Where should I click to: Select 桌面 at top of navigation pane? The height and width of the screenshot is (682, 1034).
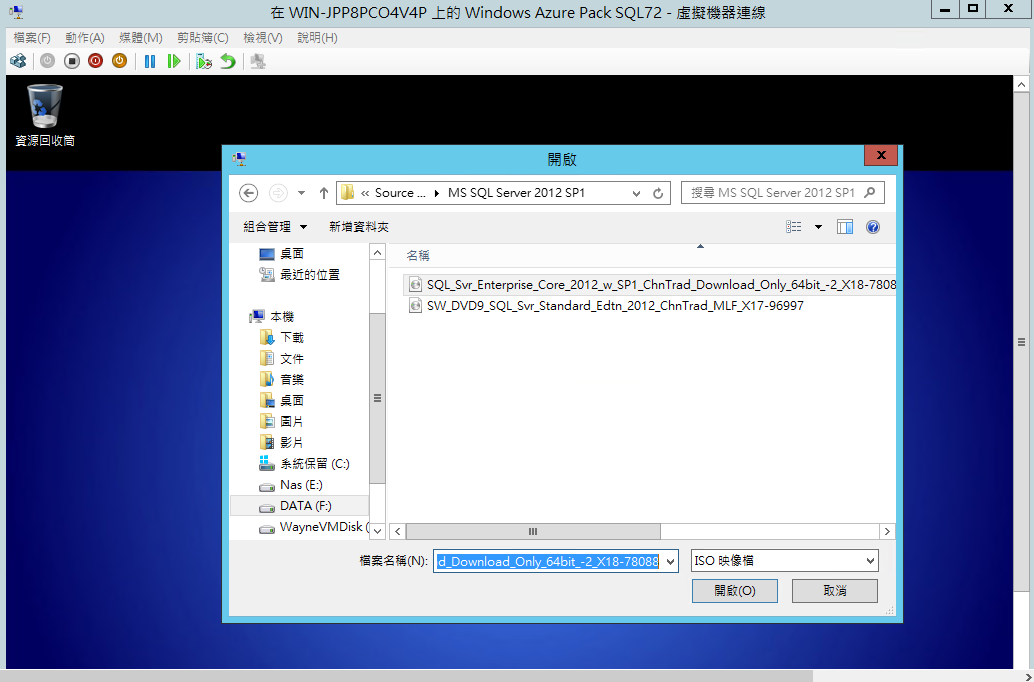tap(282, 253)
